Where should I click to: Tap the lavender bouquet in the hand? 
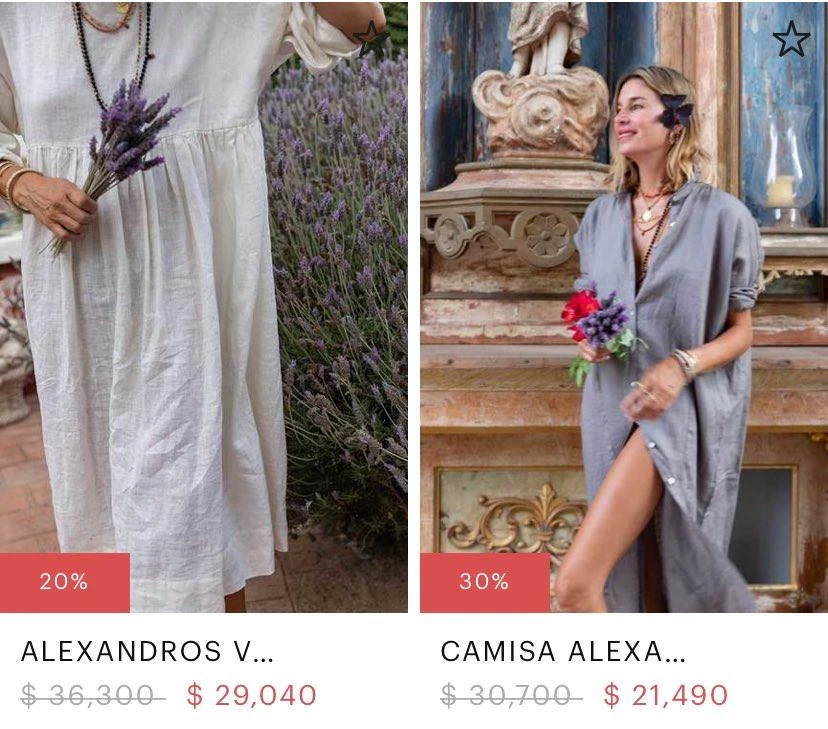pyautogui.click(x=120, y=153)
